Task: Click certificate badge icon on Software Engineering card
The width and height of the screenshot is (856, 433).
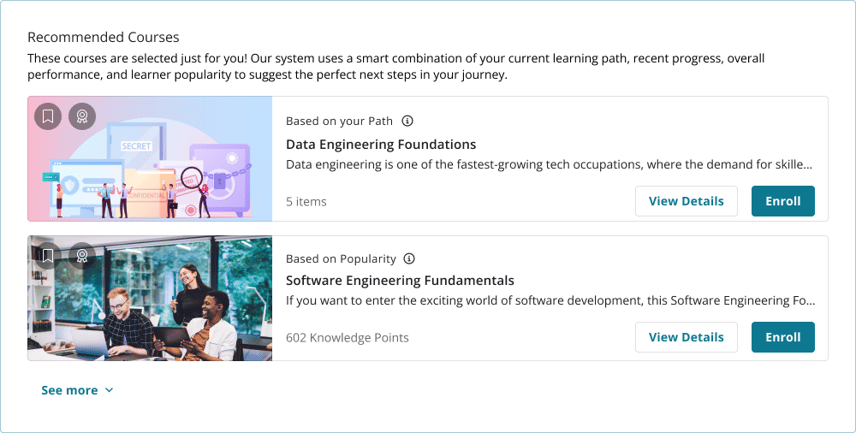Action: (x=82, y=256)
